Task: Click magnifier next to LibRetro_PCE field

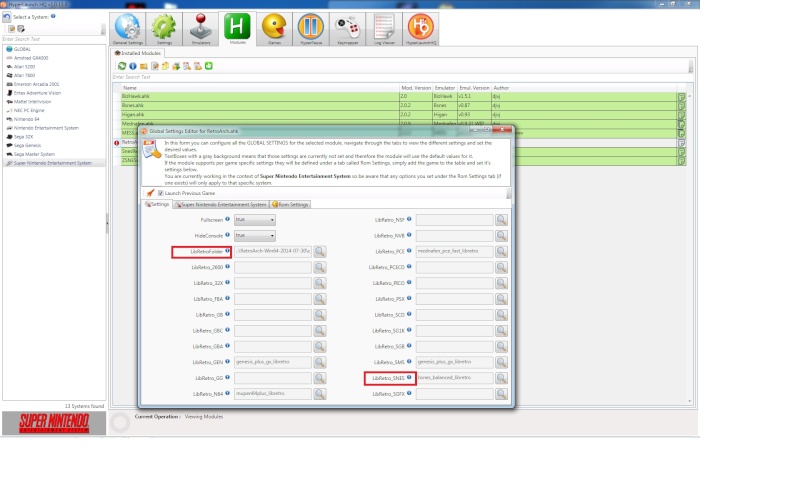Action: tap(502, 251)
